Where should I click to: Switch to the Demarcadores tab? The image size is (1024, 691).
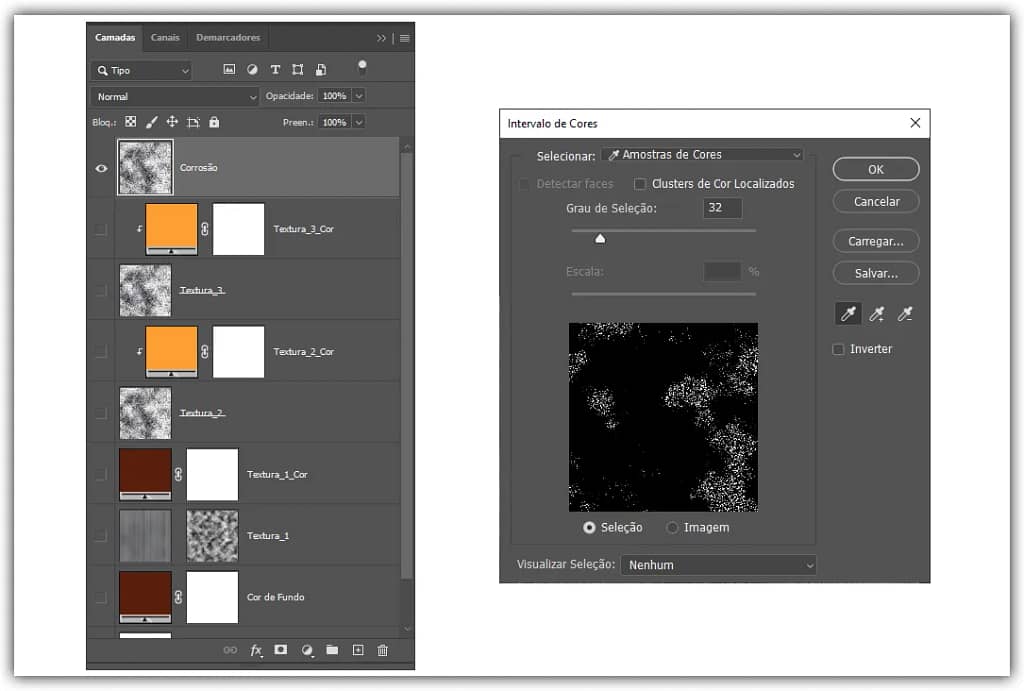pyautogui.click(x=228, y=38)
